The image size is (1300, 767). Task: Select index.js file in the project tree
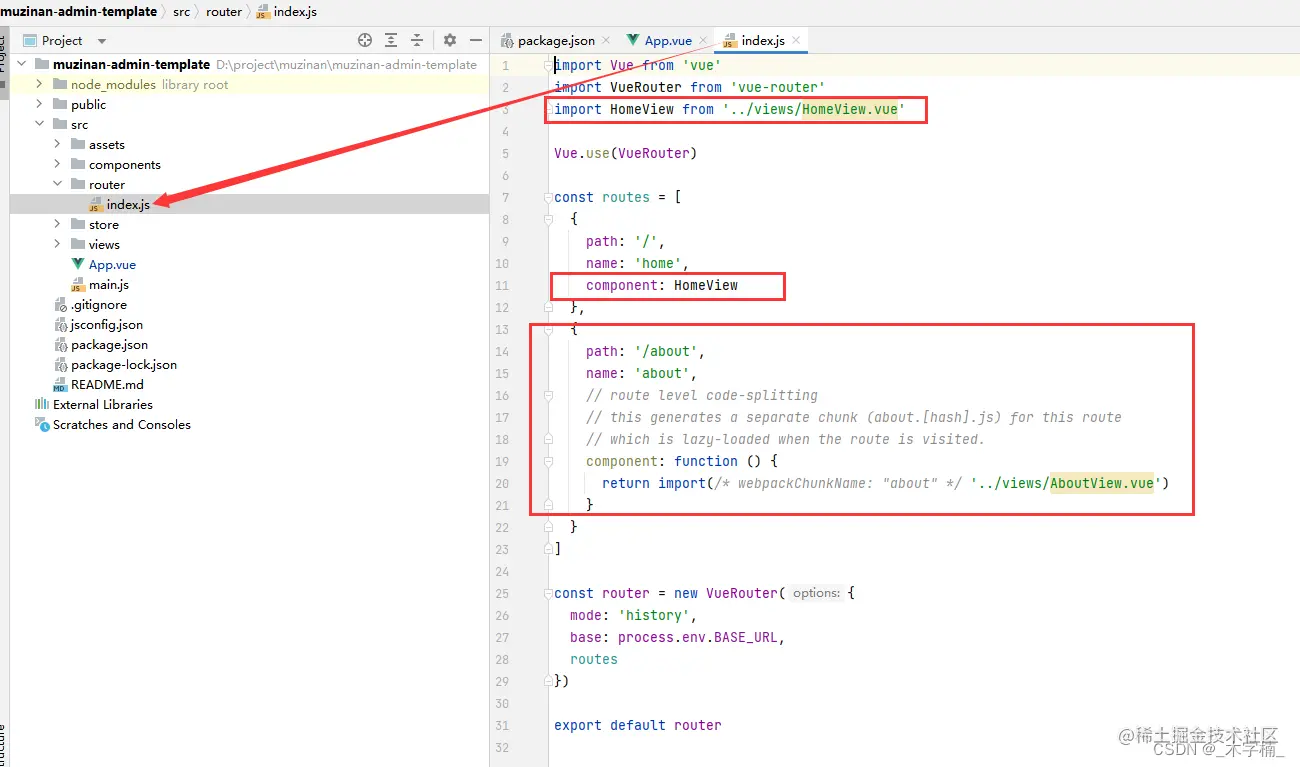128,204
